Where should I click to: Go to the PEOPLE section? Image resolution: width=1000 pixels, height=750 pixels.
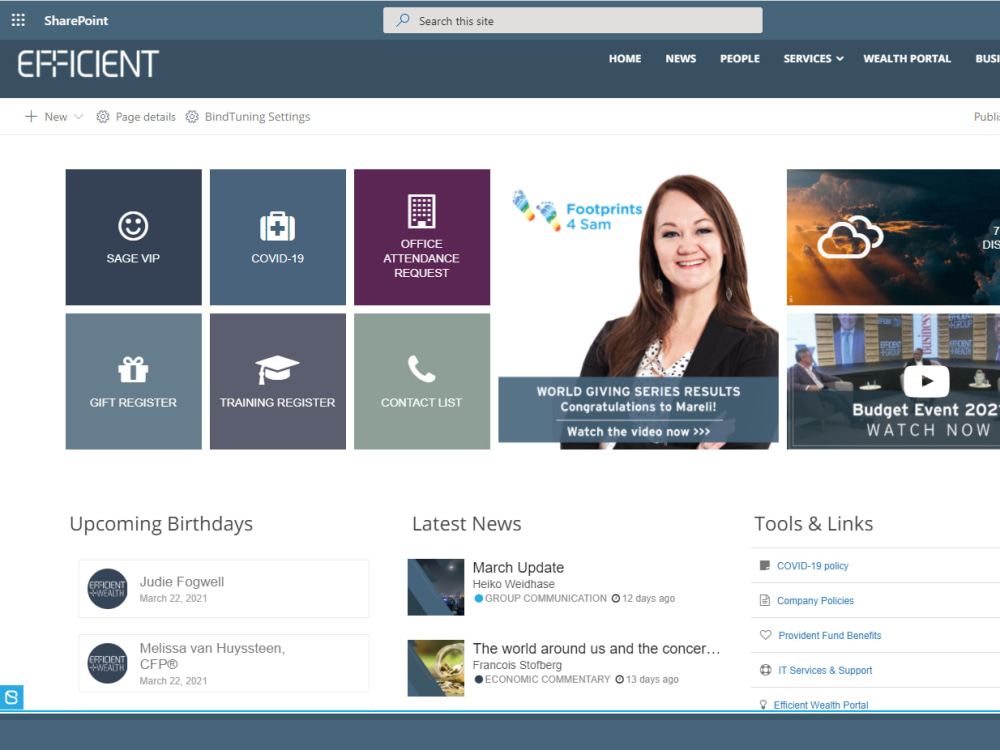(739, 58)
